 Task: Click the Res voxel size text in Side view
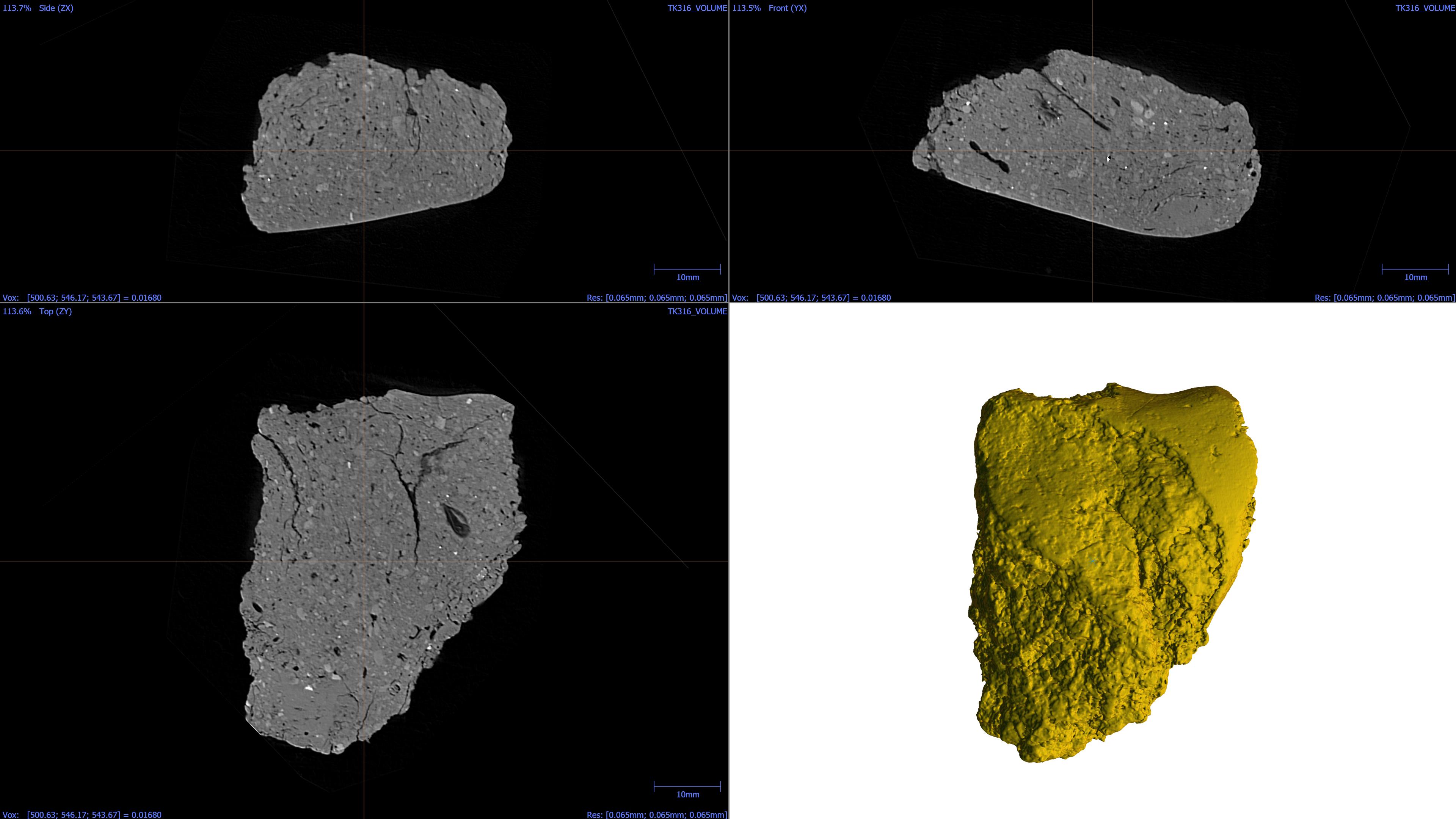[x=657, y=298]
